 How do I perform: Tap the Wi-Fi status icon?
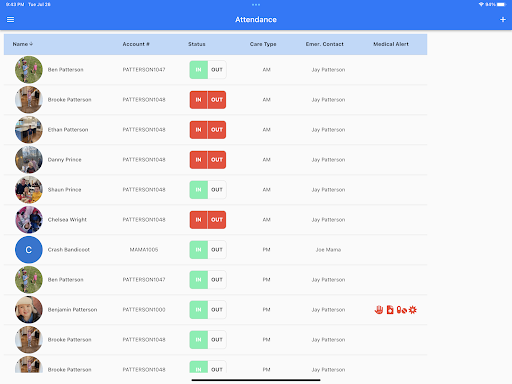pyautogui.click(x=481, y=4)
